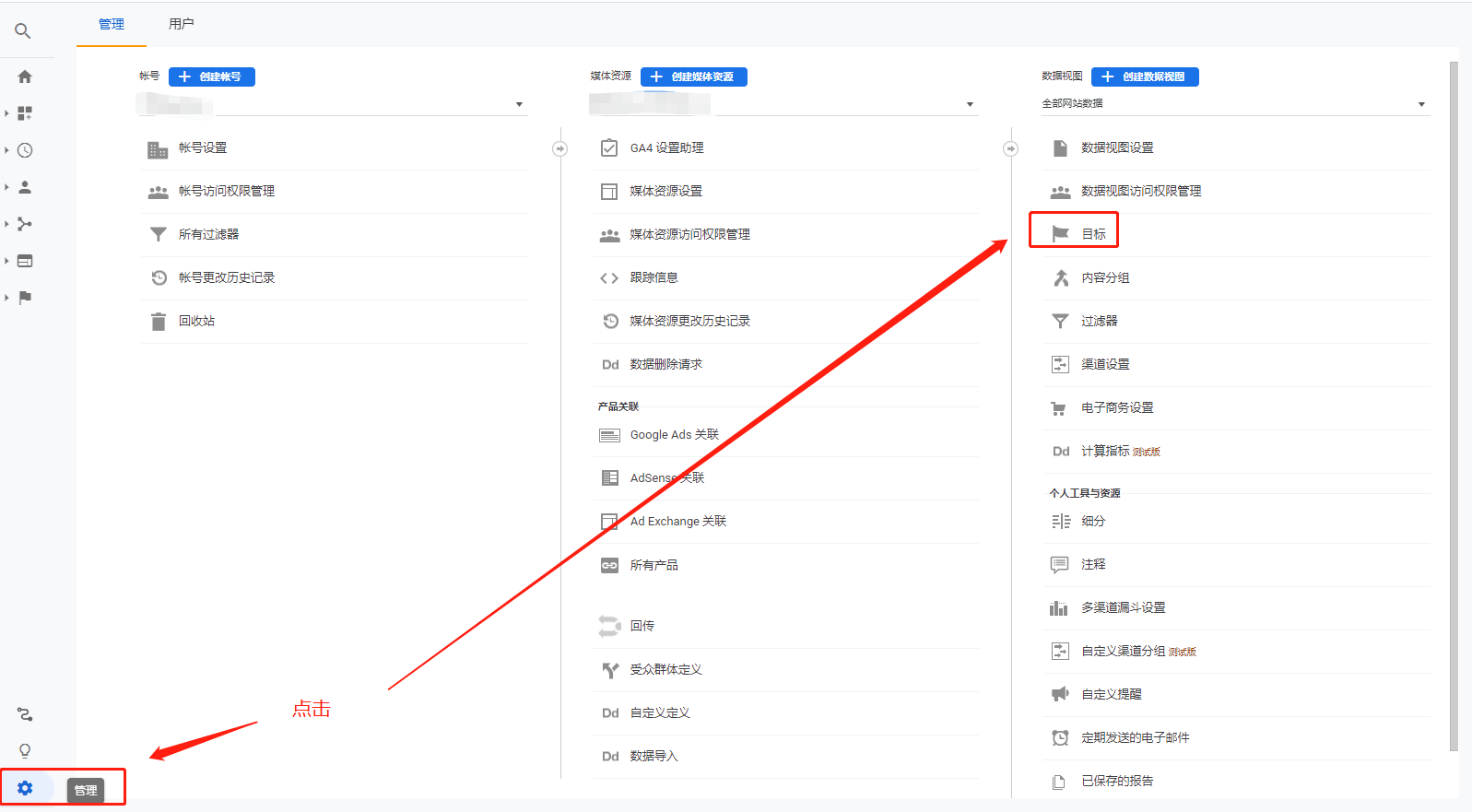
Task: Click the 创建媒体资源 button
Action: point(693,76)
